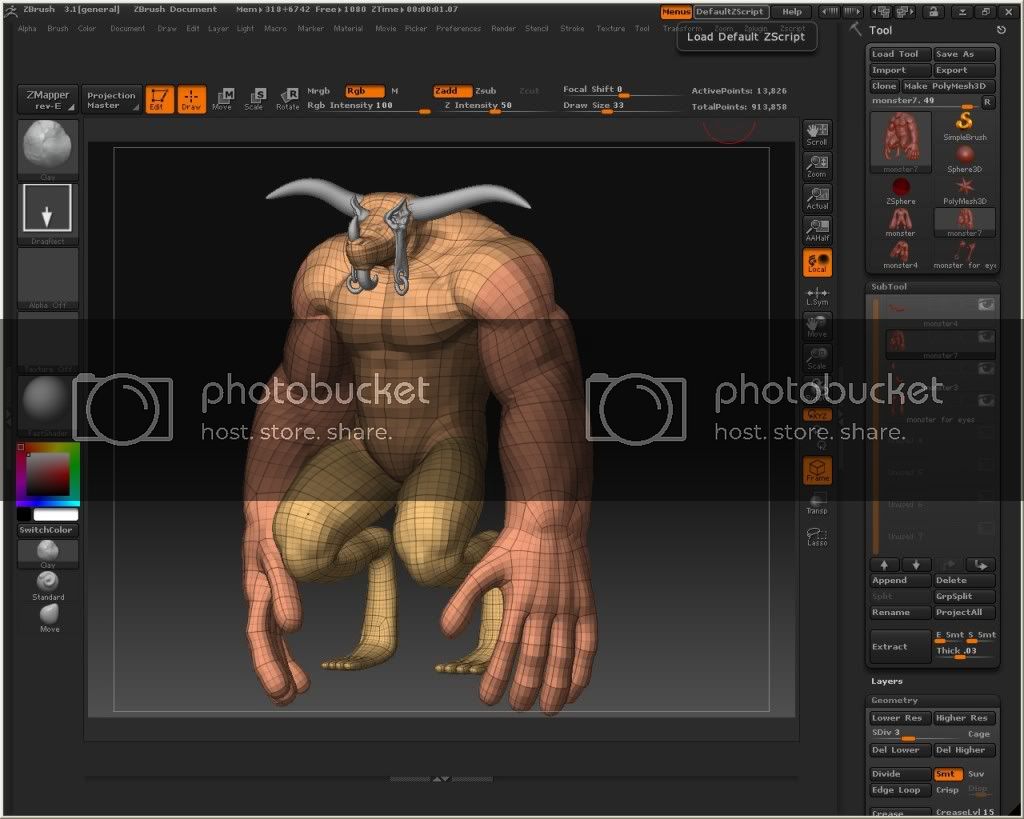1024x819 pixels.
Task: Toggle the orange Menus button
Action: (676, 12)
